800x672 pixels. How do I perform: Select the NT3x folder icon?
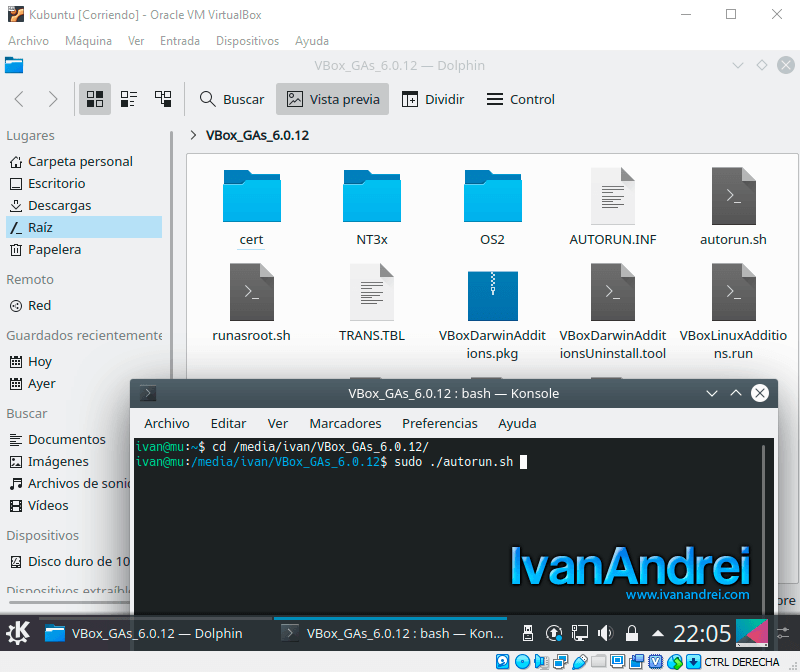pos(372,196)
